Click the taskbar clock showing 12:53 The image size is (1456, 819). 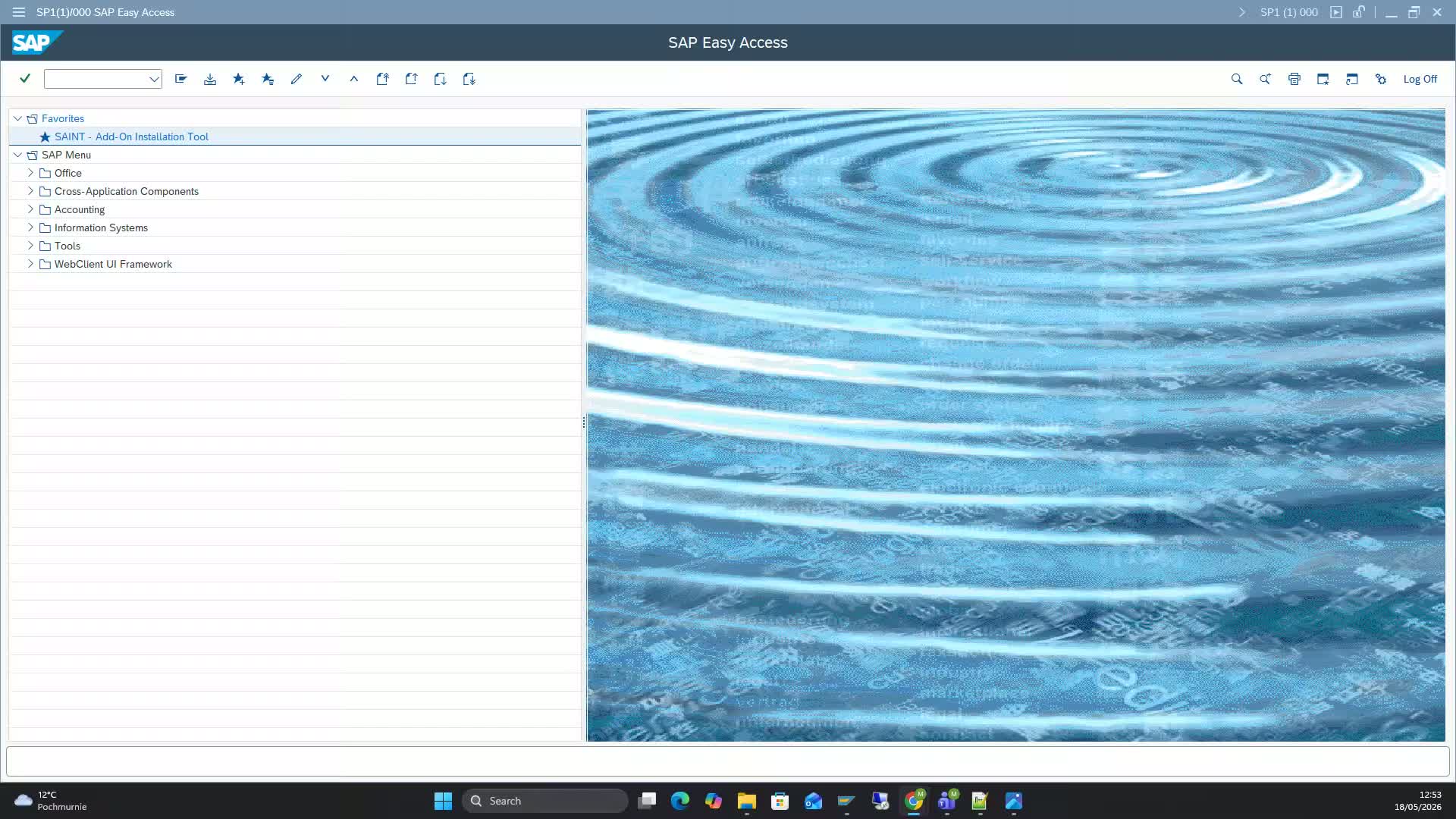[x=1418, y=801]
